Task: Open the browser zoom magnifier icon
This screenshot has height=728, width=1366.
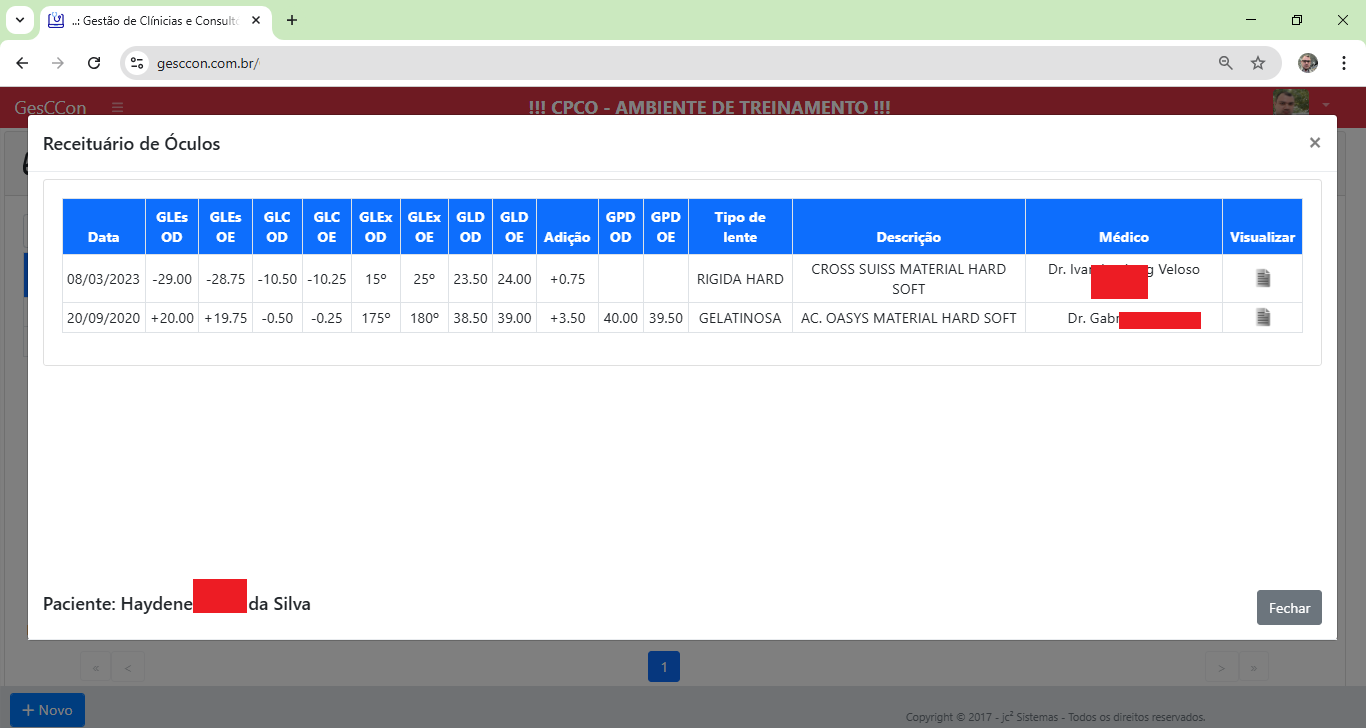Action: (x=1225, y=63)
